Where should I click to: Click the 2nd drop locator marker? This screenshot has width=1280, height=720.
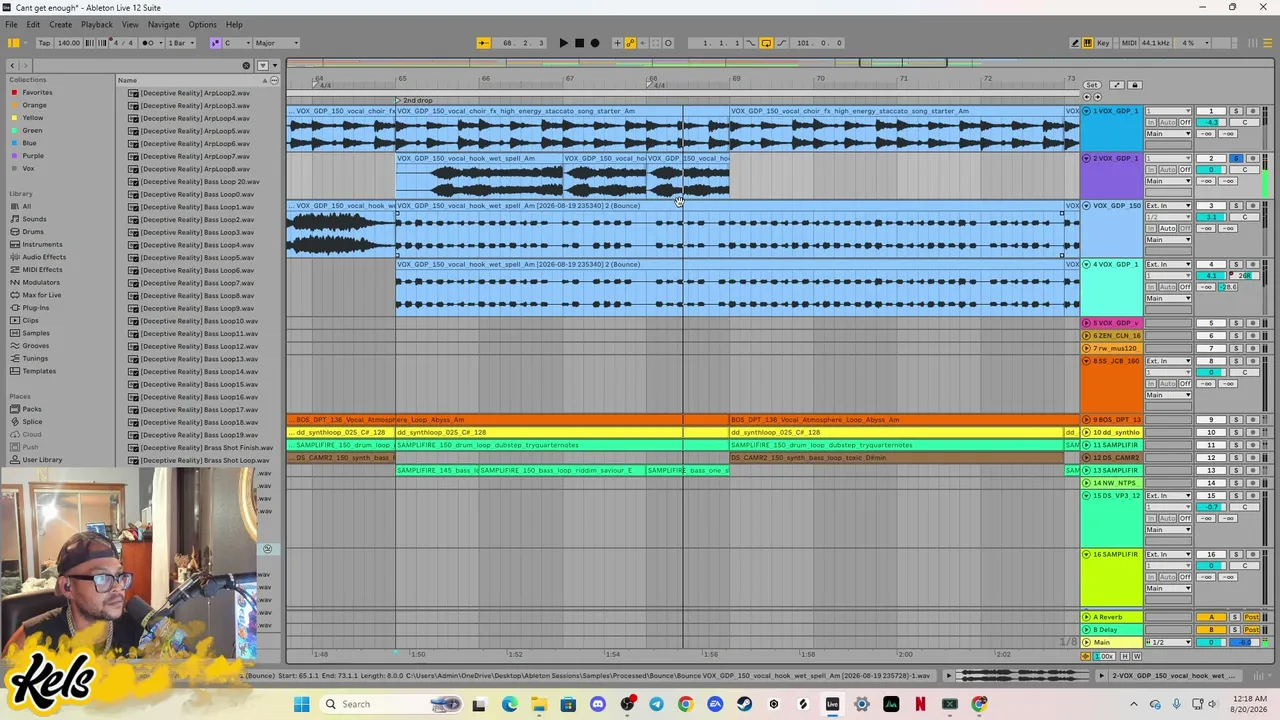coord(416,100)
